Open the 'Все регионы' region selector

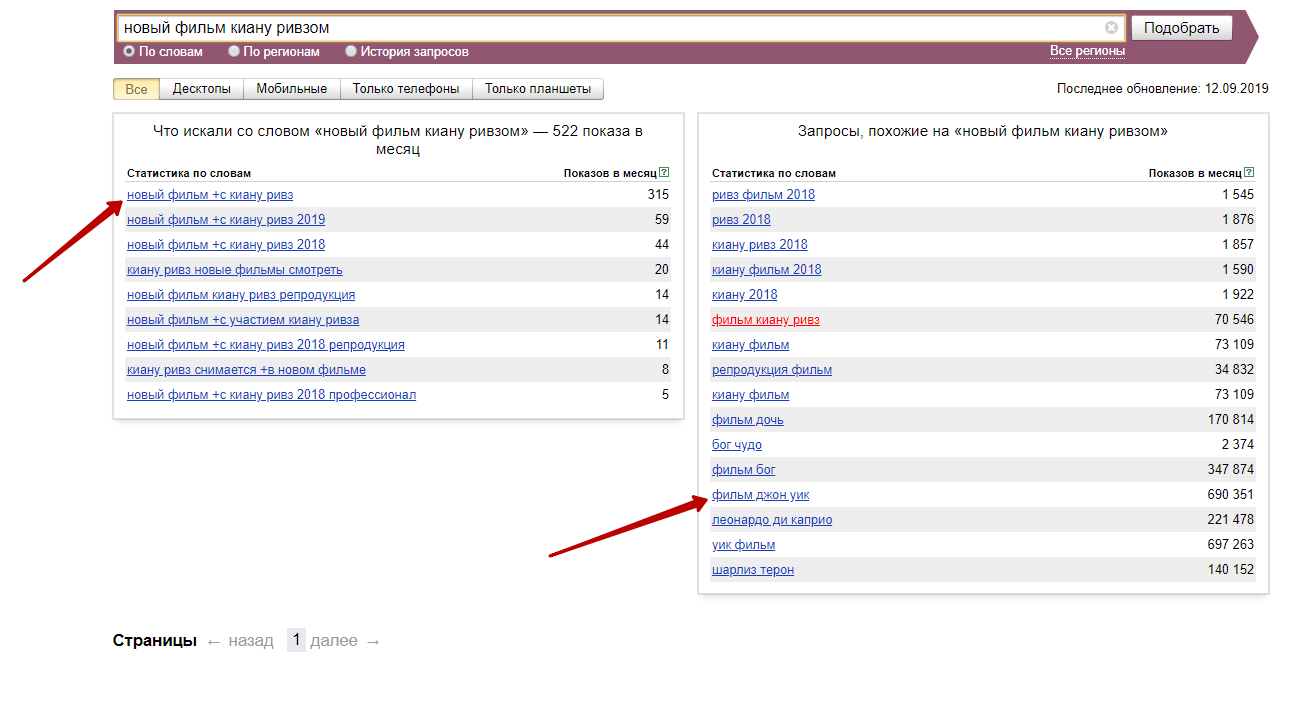tap(1087, 51)
